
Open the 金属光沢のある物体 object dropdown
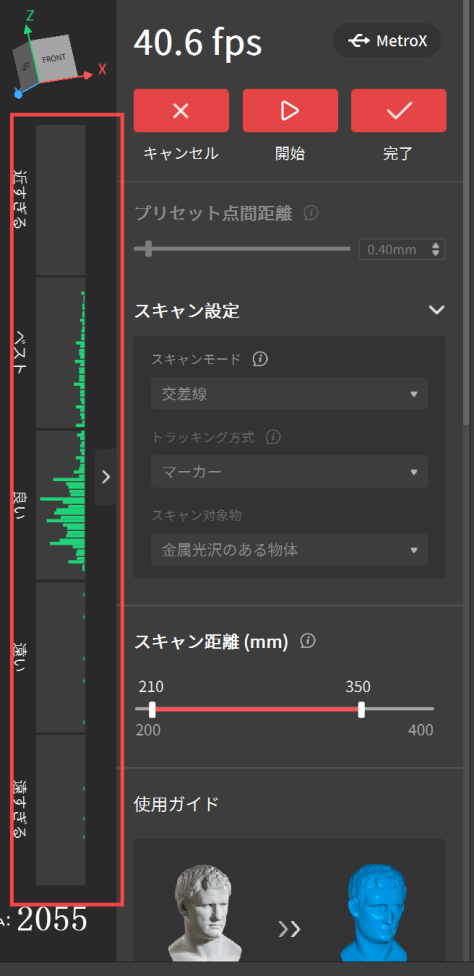click(x=289, y=550)
